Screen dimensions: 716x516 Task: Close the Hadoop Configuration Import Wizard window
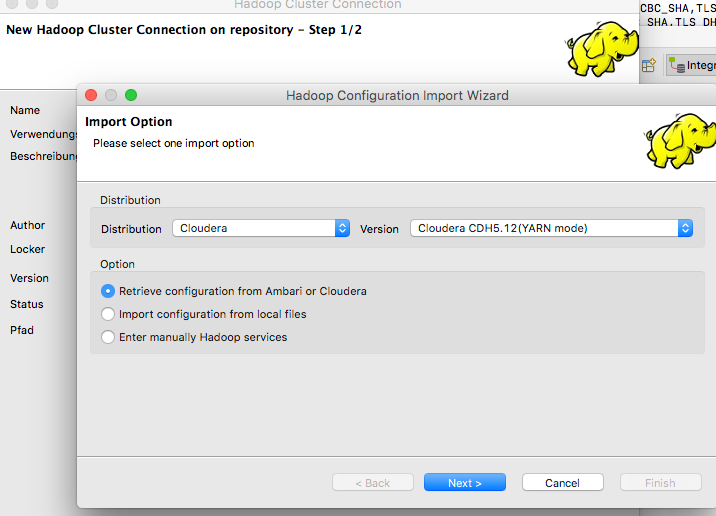click(91, 95)
